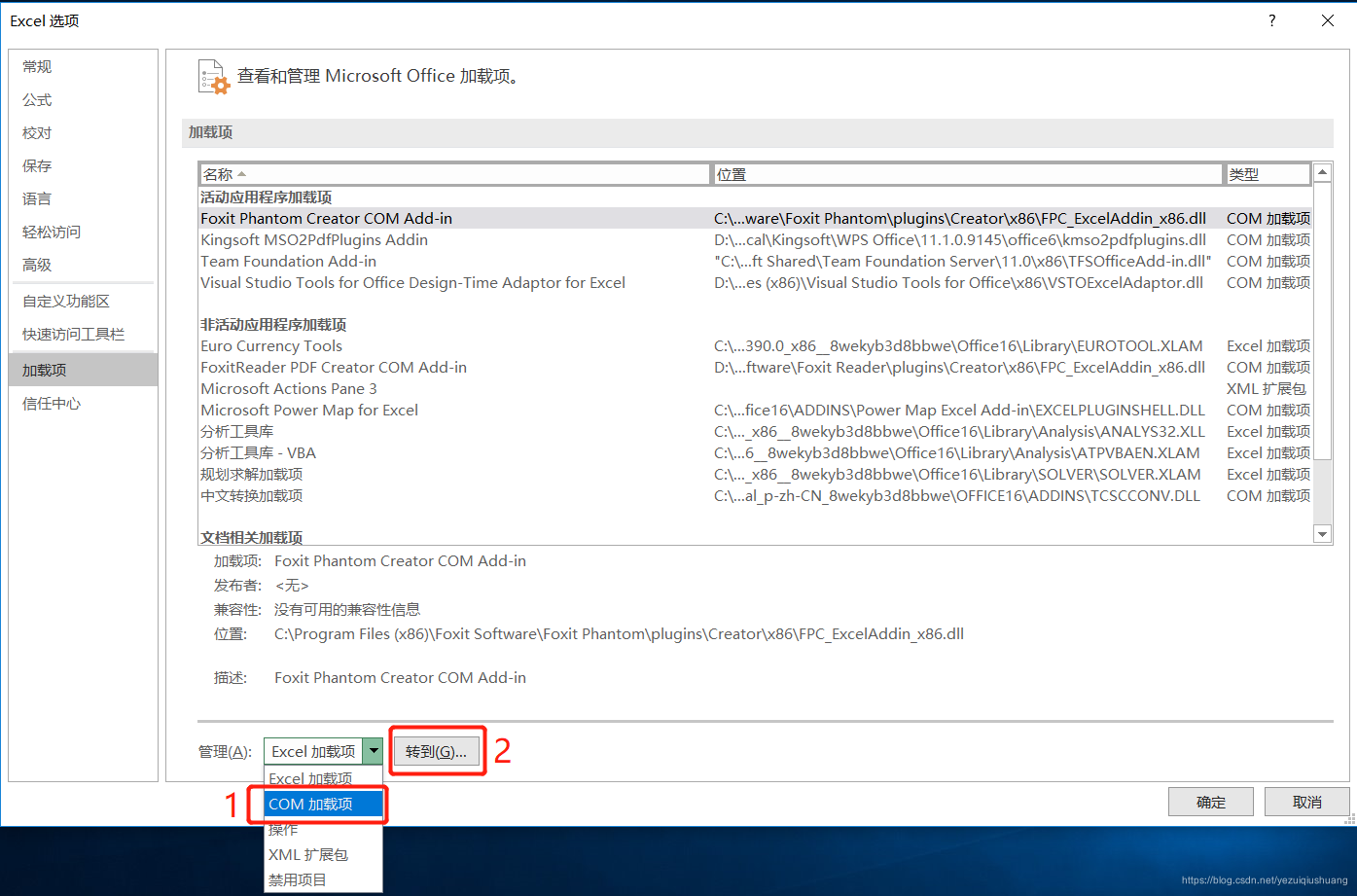Image resolution: width=1357 pixels, height=896 pixels.
Task: Select Team Foundation Add-in row
Action: pyautogui.click(x=755, y=261)
